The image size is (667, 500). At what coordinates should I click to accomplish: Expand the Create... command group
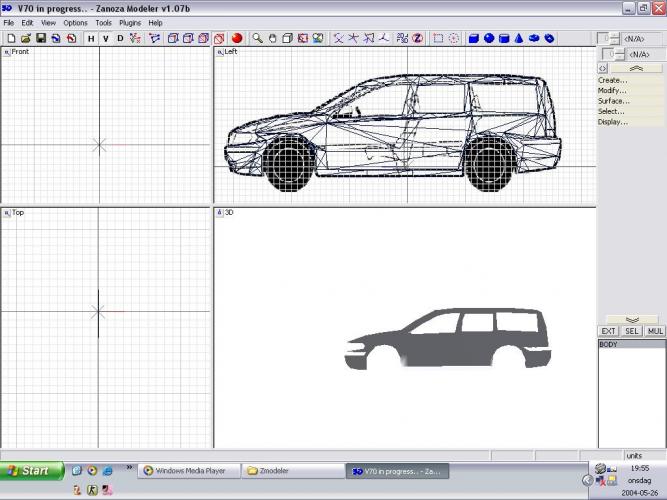pos(613,80)
